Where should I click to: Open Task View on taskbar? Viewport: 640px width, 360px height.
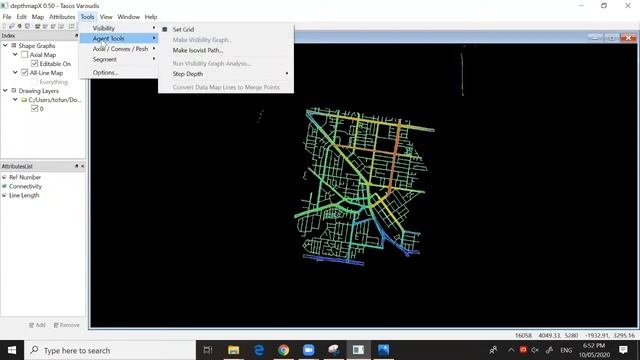(208, 350)
